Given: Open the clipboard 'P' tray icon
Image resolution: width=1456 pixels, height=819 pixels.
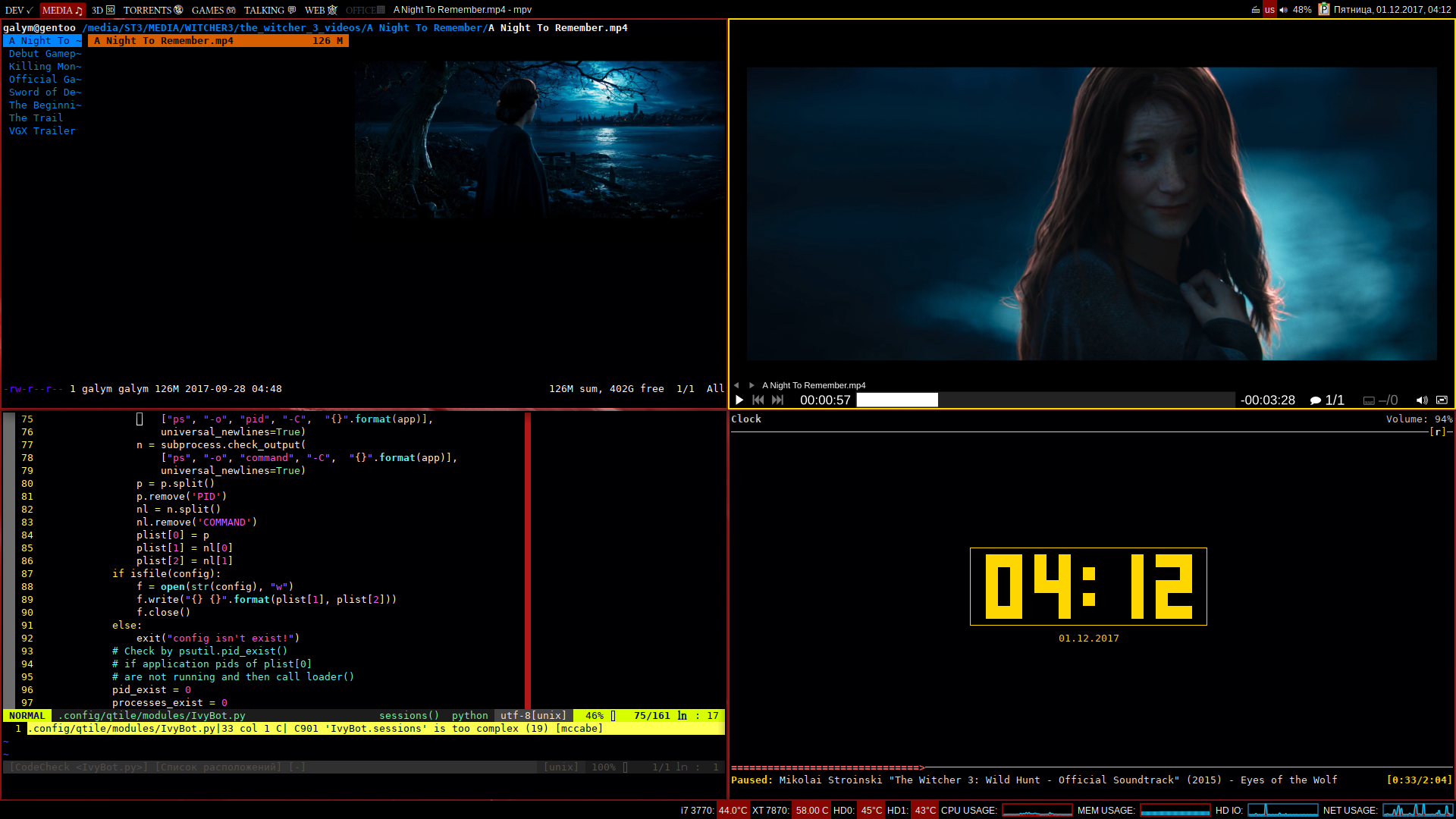Looking at the screenshot, I should pos(1323,10).
